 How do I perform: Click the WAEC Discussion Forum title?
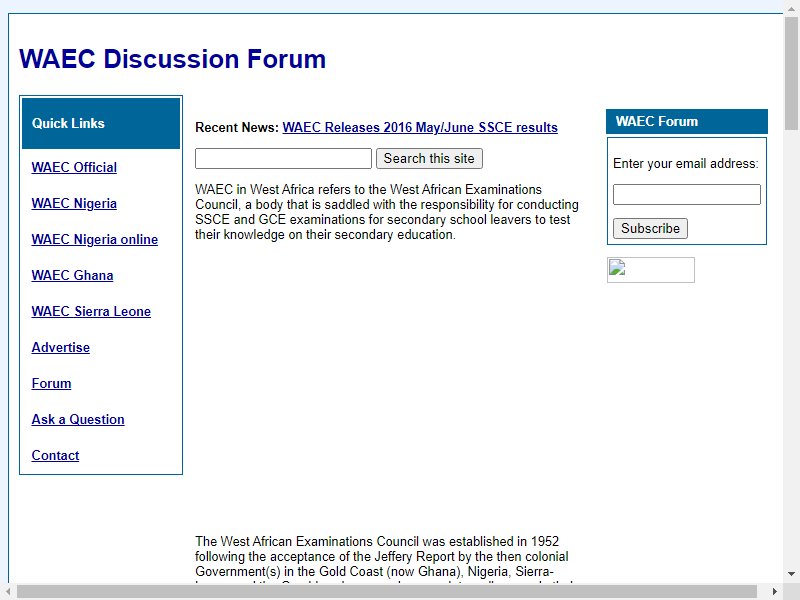tap(172, 59)
